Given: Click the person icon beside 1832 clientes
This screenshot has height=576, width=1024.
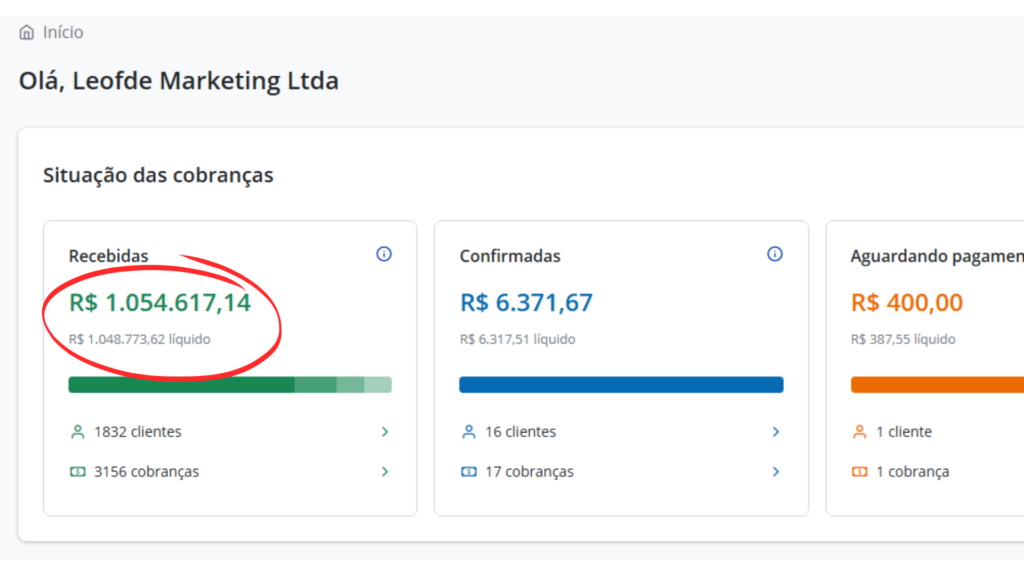Looking at the screenshot, I should click(x=78, y=432).
